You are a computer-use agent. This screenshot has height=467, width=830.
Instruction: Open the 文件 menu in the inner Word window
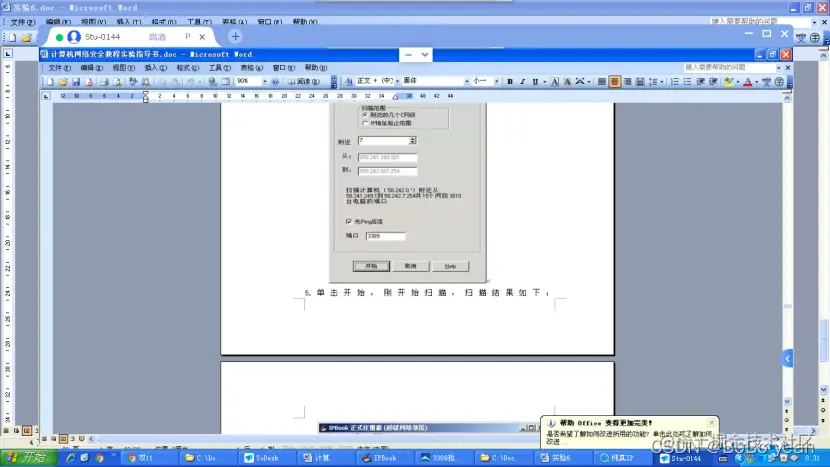pos(59,68)
